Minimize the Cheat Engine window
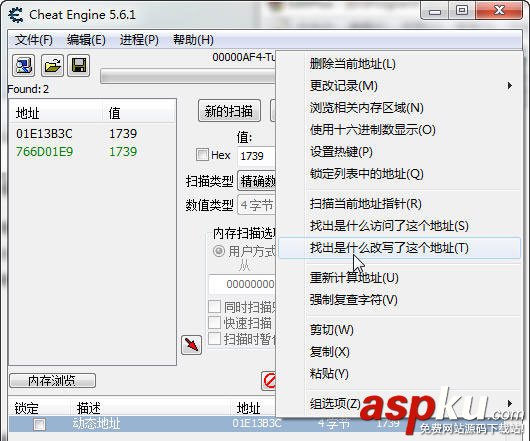 435,11
